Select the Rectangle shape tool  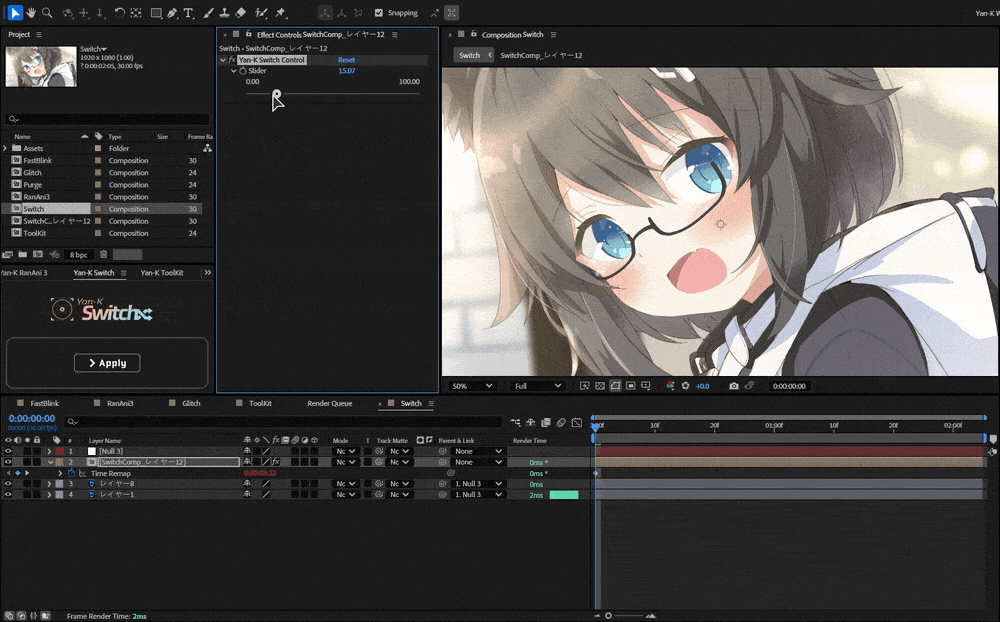point(156,12)
